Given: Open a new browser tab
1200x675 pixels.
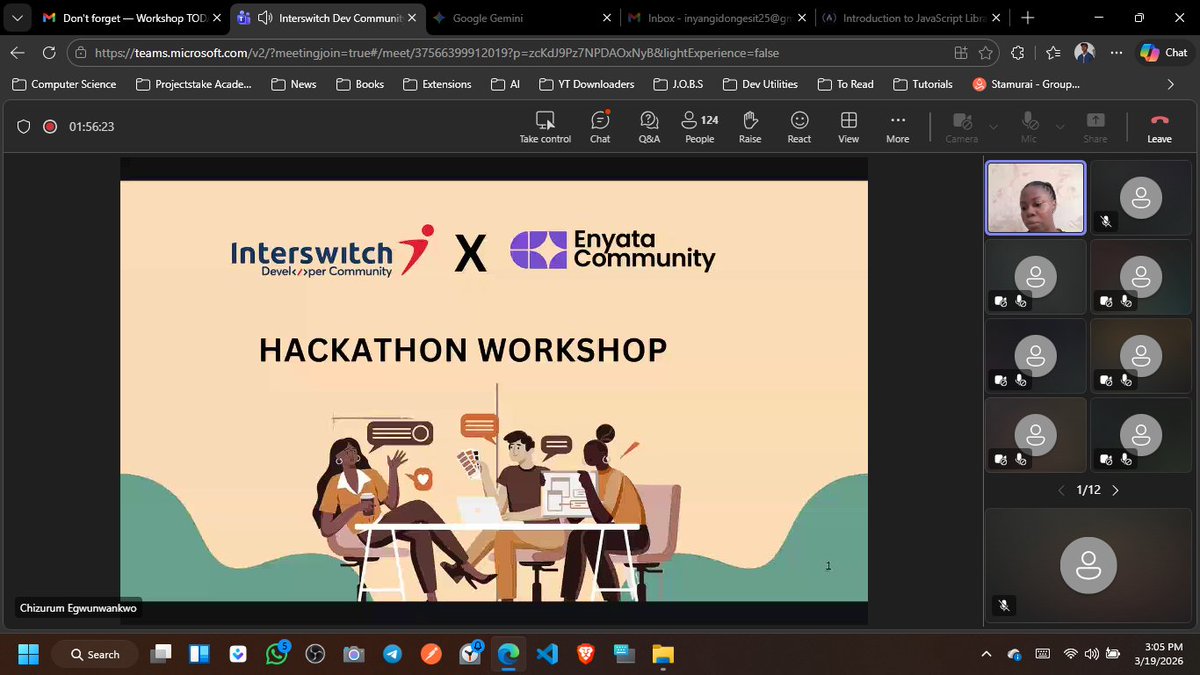Looking at the screenshot, I should (1028, 18).
